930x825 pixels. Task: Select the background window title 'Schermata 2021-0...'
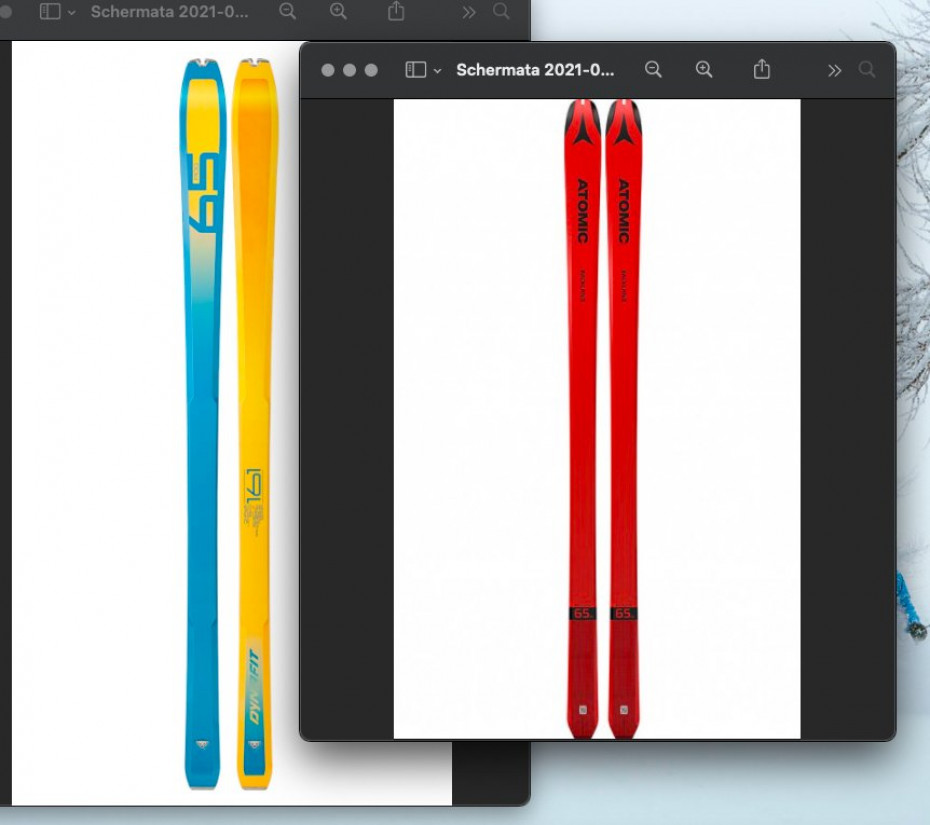(170, 11)
